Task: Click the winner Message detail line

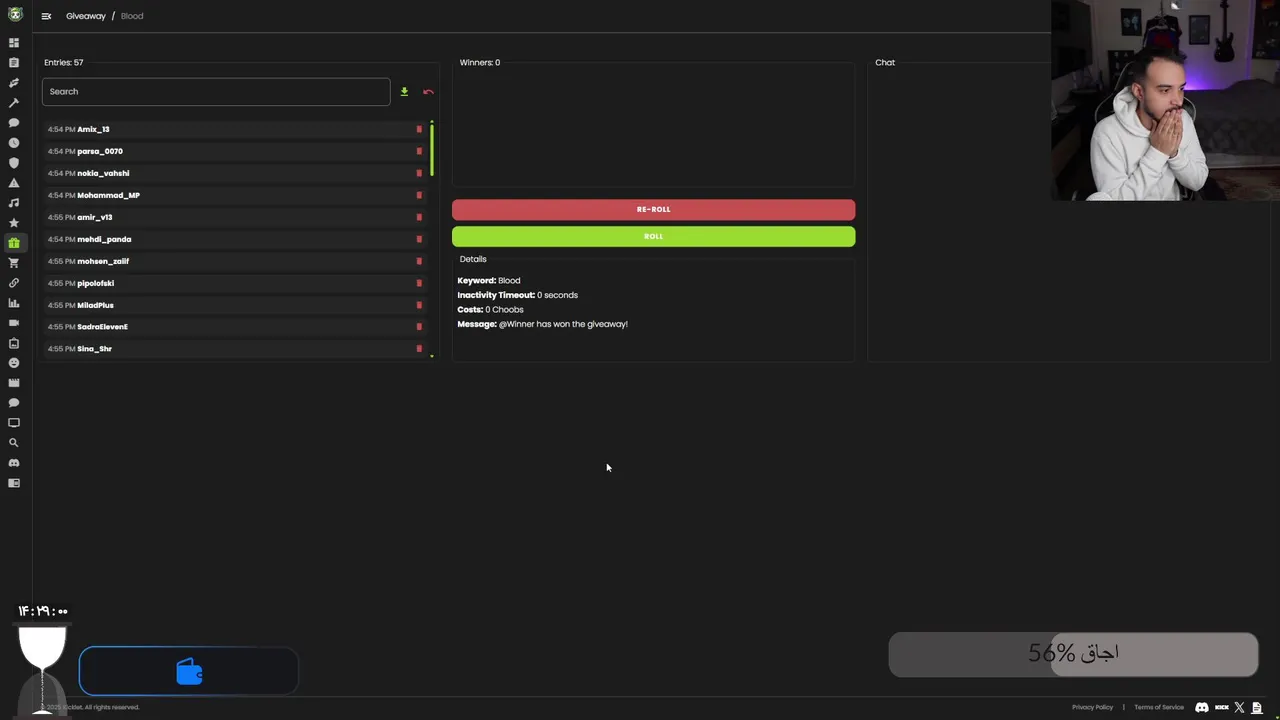Action: [x=542, y=324]
